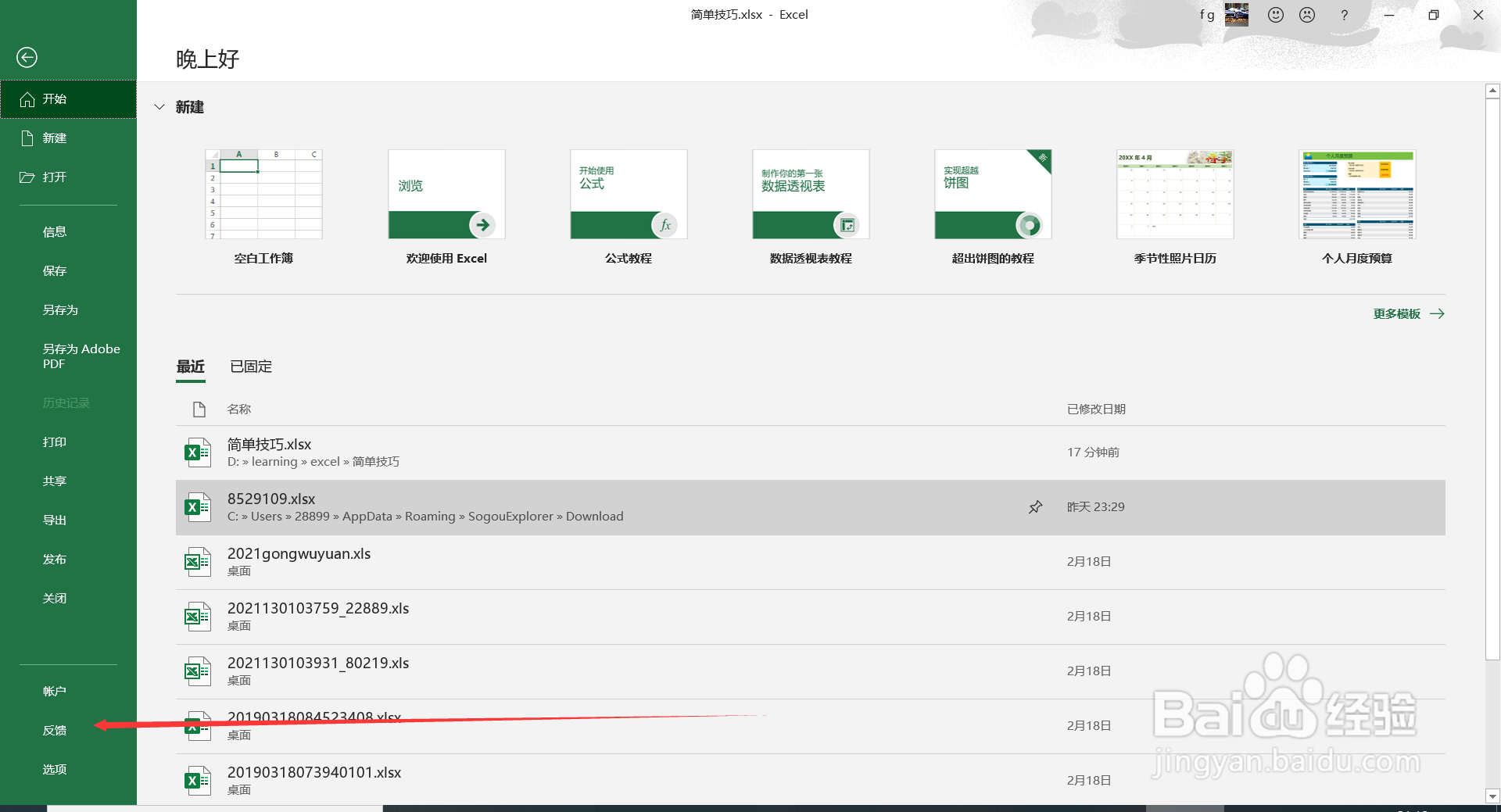Open the 公式教程 template
The width and height of the screenshot is (1501, 812).
click(629, 207)
